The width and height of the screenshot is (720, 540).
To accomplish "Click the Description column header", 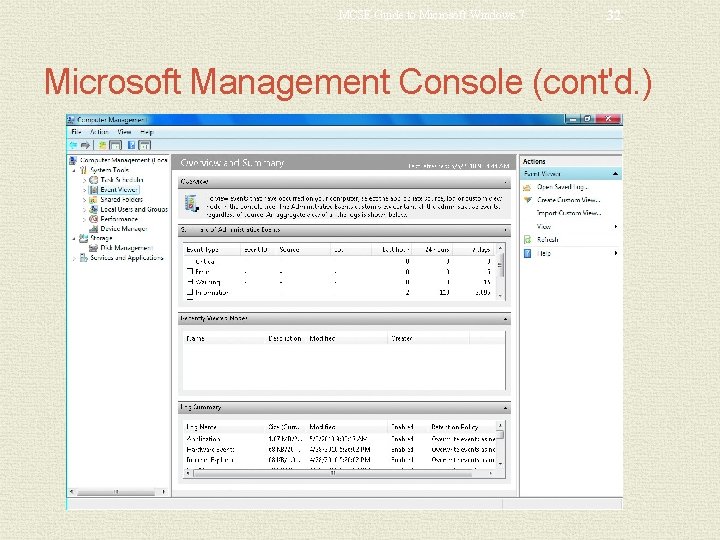I will 285,339.
